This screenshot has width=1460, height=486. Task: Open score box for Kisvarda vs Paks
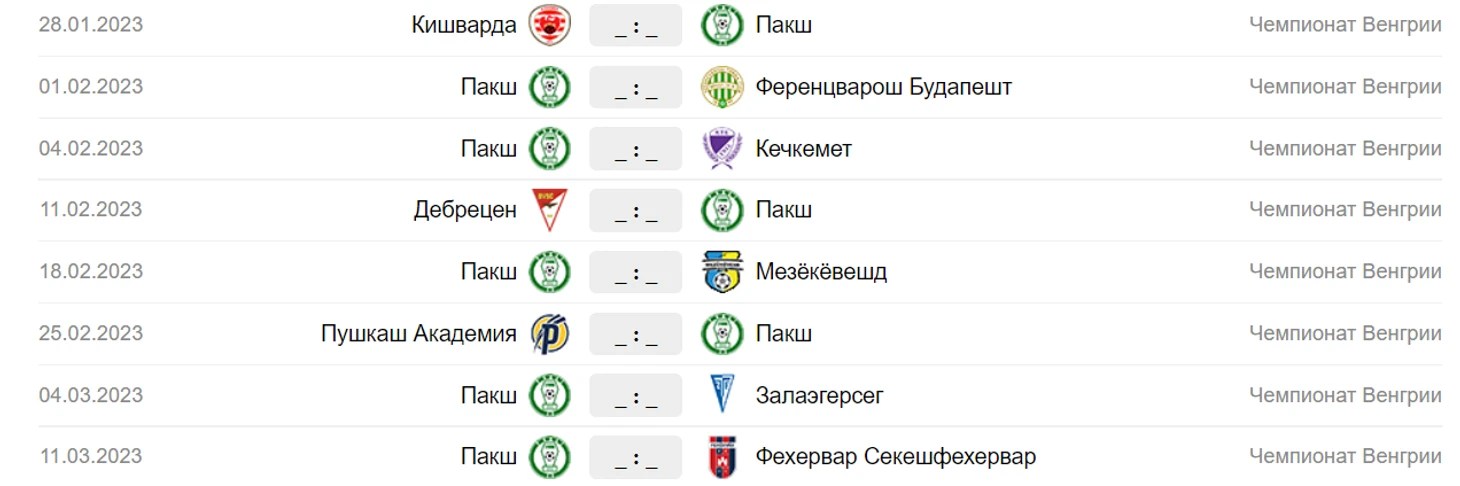click(635, 25)
